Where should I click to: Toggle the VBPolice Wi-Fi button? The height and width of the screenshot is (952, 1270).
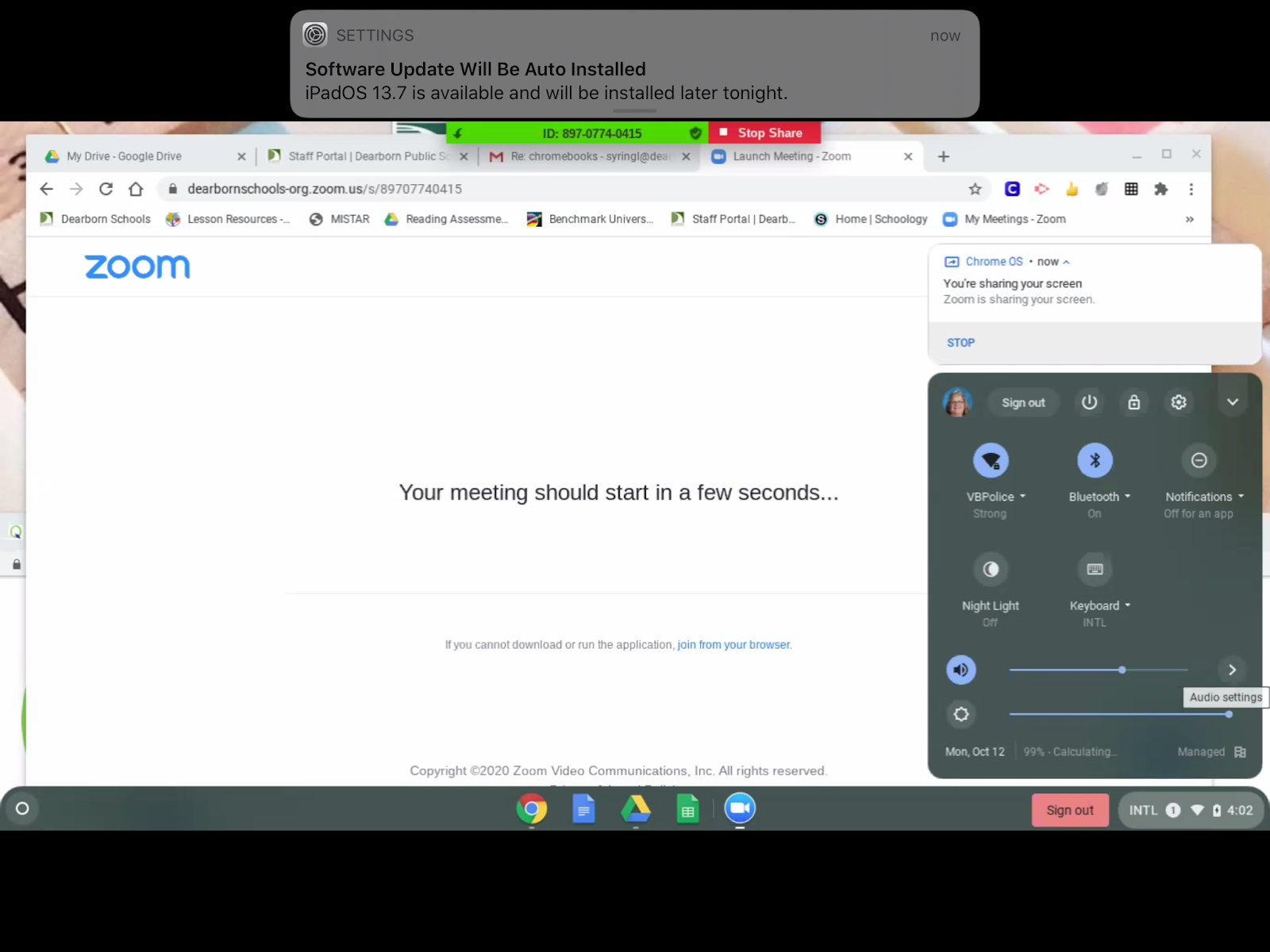click(991, 460)
